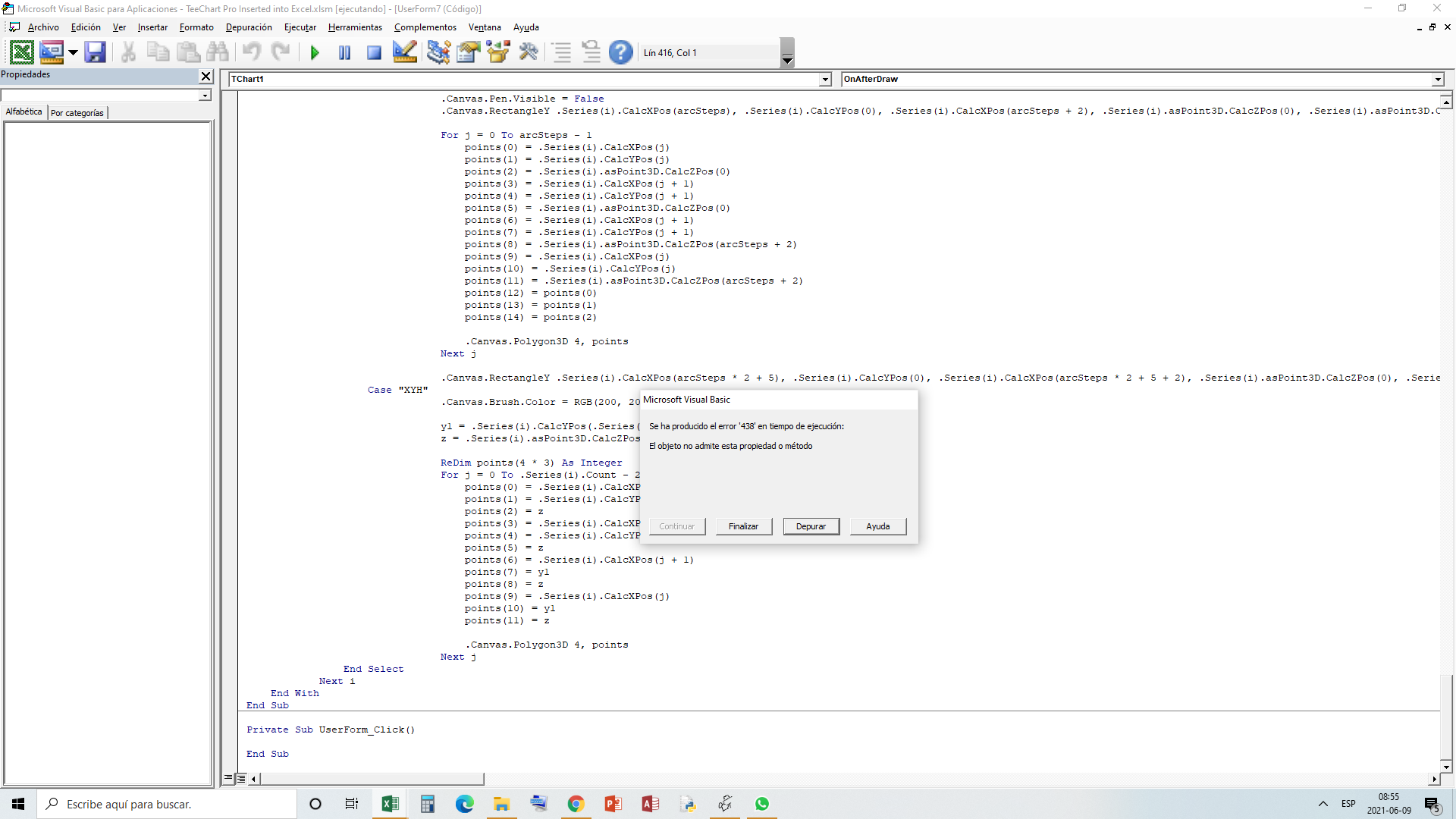1456x819 pixels.
Task: Click Ayuda in the error dialog
Action: [878, 526]
